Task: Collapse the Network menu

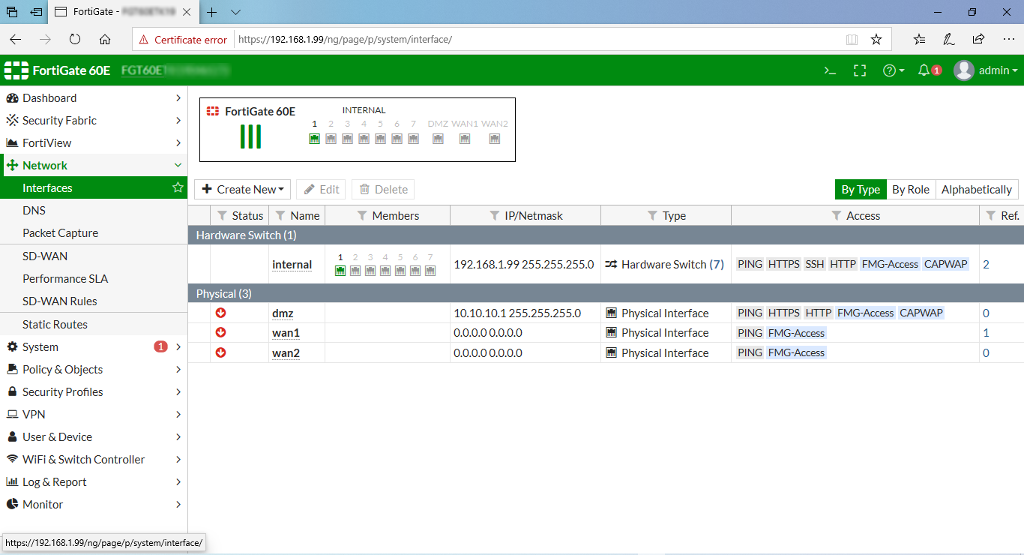Action: (x=93, y=165)
